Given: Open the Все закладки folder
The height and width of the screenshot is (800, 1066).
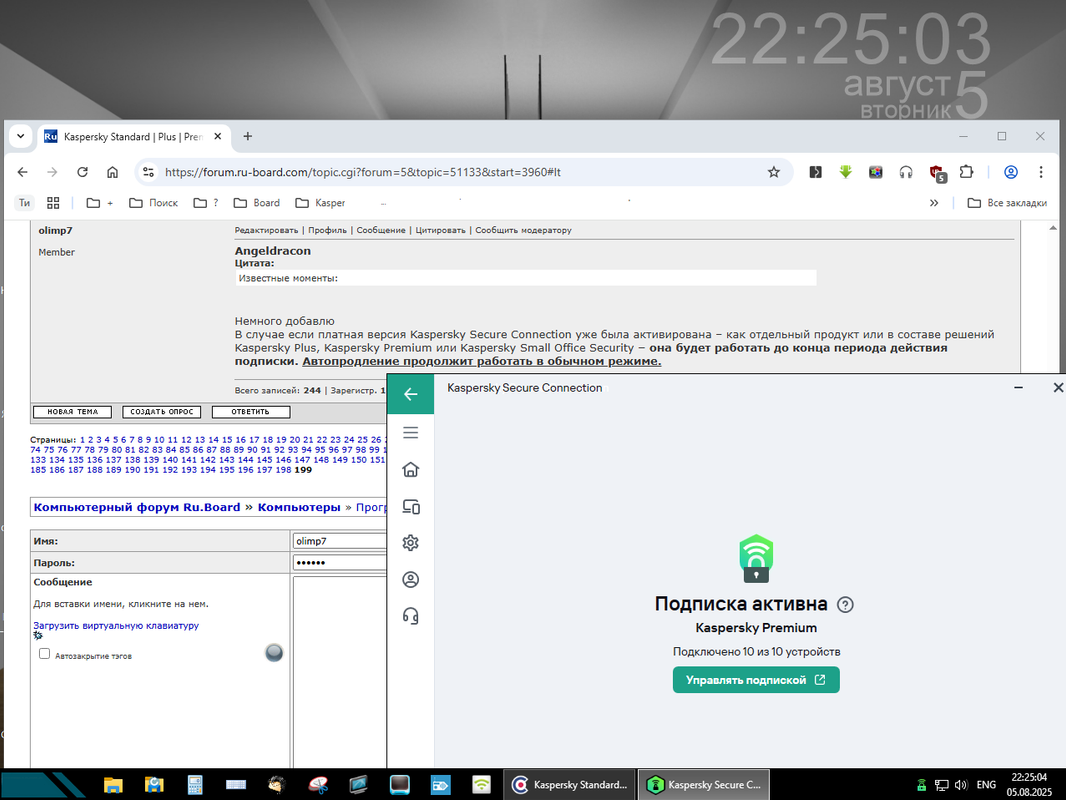Looking at the screenshot, I should (1007, 203).
